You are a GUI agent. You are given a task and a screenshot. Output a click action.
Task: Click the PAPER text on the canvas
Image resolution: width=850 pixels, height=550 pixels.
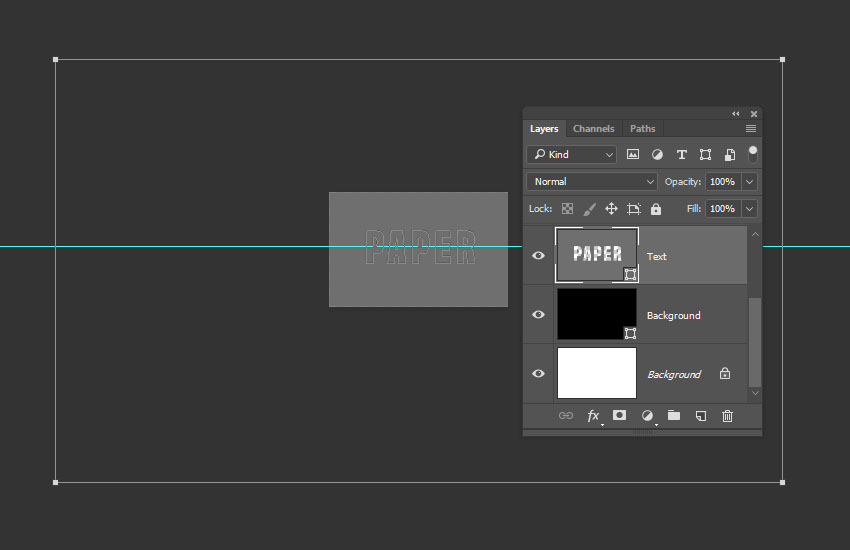pyautogui.click(x=421, y=247)
